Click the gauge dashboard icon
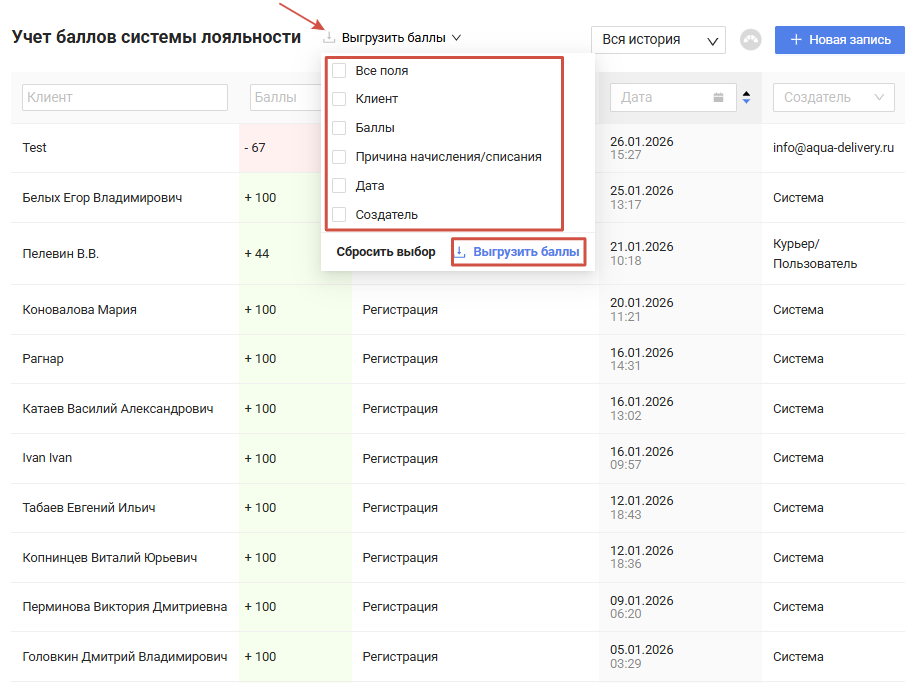Image resolution: width=924 pixels, height=683 pixels. 751,40
